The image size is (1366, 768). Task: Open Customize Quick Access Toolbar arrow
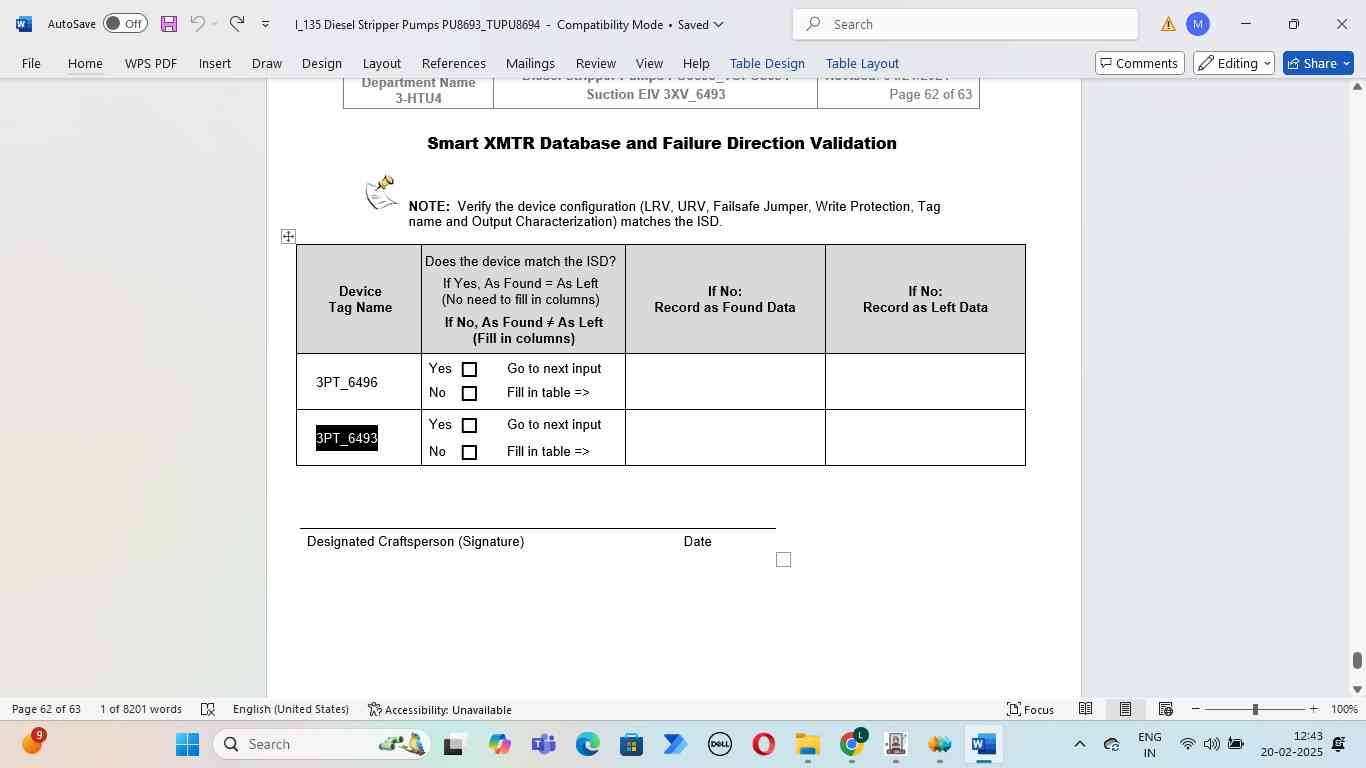click(265, 24)
